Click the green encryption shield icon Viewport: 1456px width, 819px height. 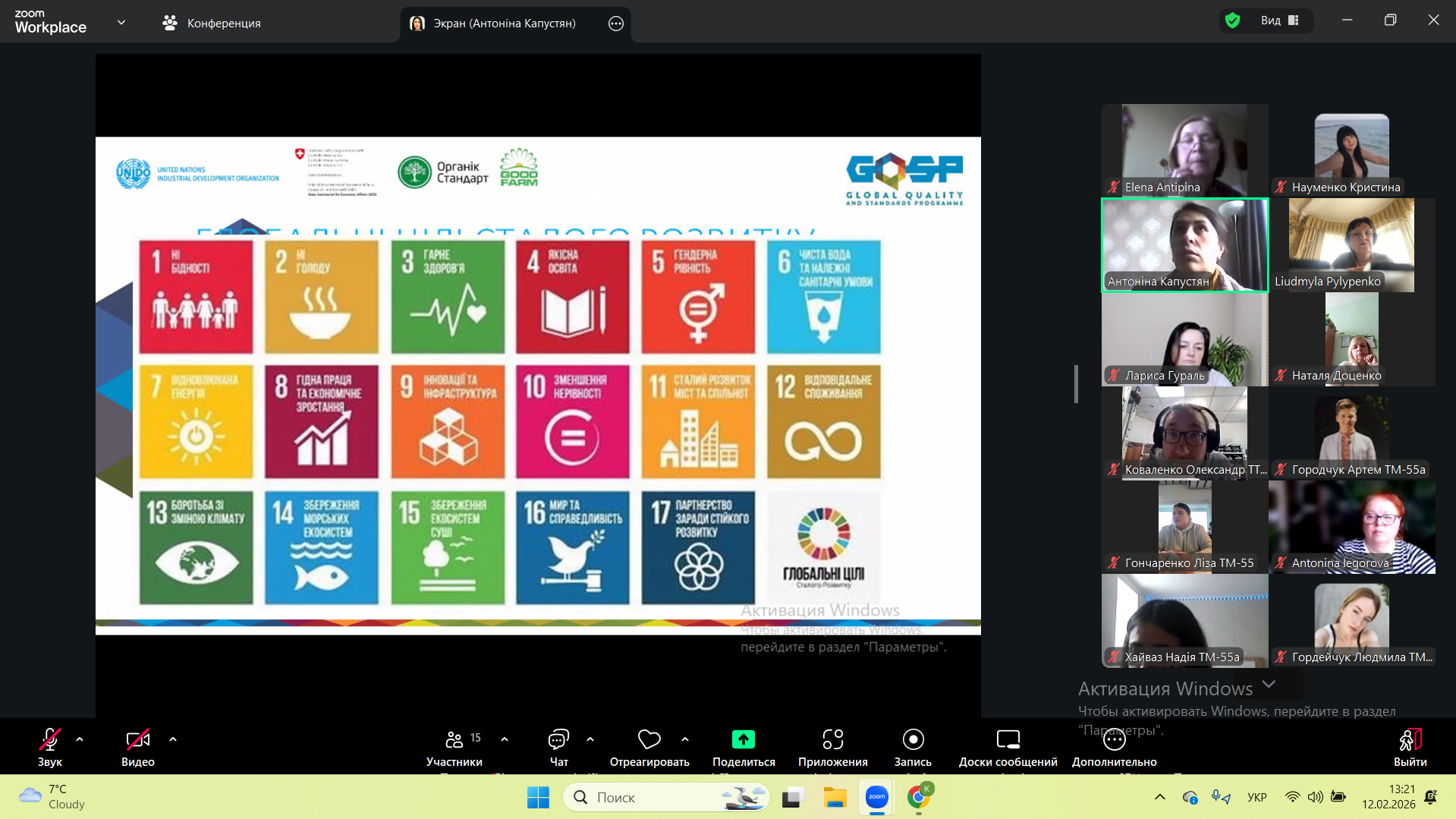pyautogui.click(x=1233, y=20)
